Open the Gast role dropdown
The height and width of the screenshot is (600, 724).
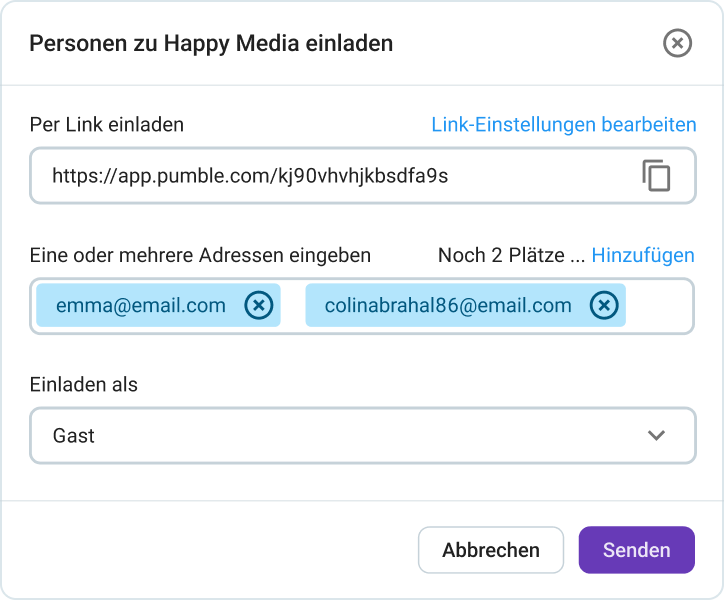pyautogui.click(x=362, y=435)
